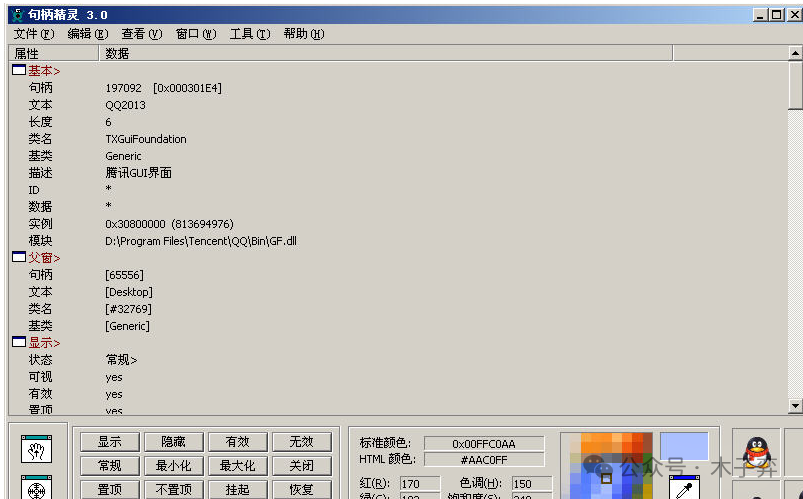This screenshot has height=499, width=803.
Task: Select the 长度 row value 6
Action: (x=108, y=122)
